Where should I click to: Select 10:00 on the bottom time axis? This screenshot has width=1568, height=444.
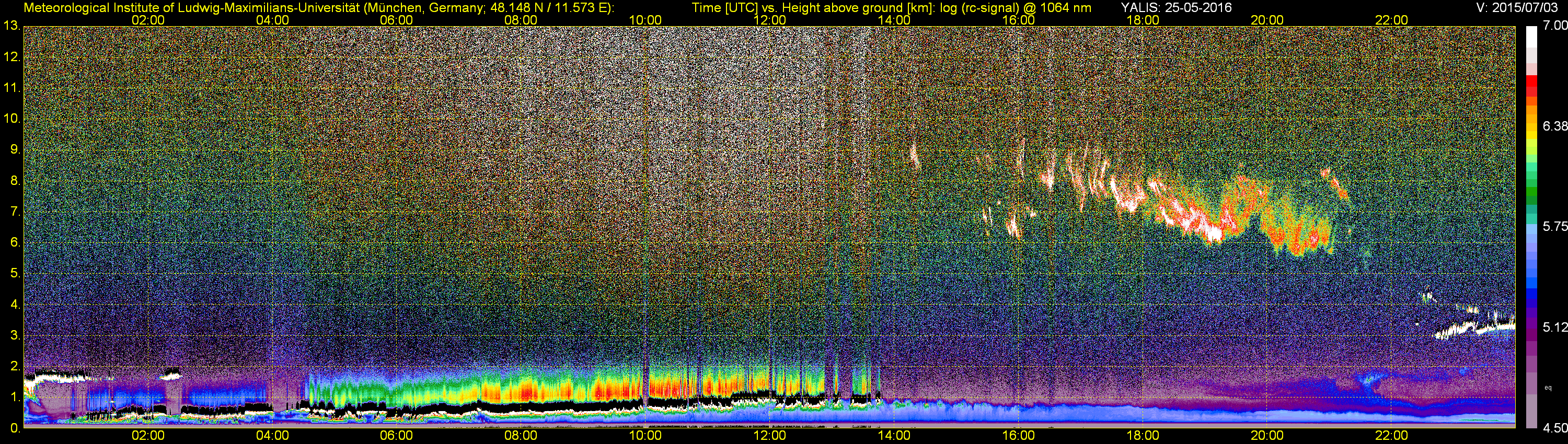click(645, 436)
